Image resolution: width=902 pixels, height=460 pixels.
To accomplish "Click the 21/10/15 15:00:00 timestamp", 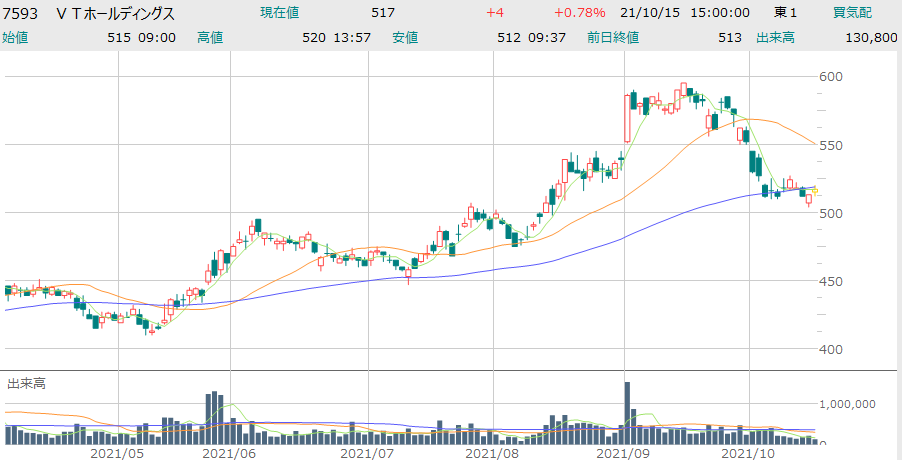I will 685,13.
